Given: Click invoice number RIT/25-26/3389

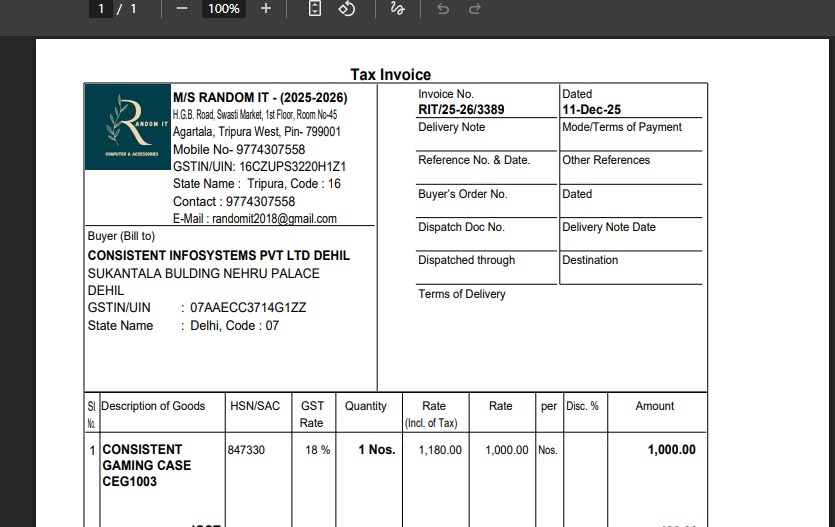Looking at the screenshot, I should [x=461, y=110].
